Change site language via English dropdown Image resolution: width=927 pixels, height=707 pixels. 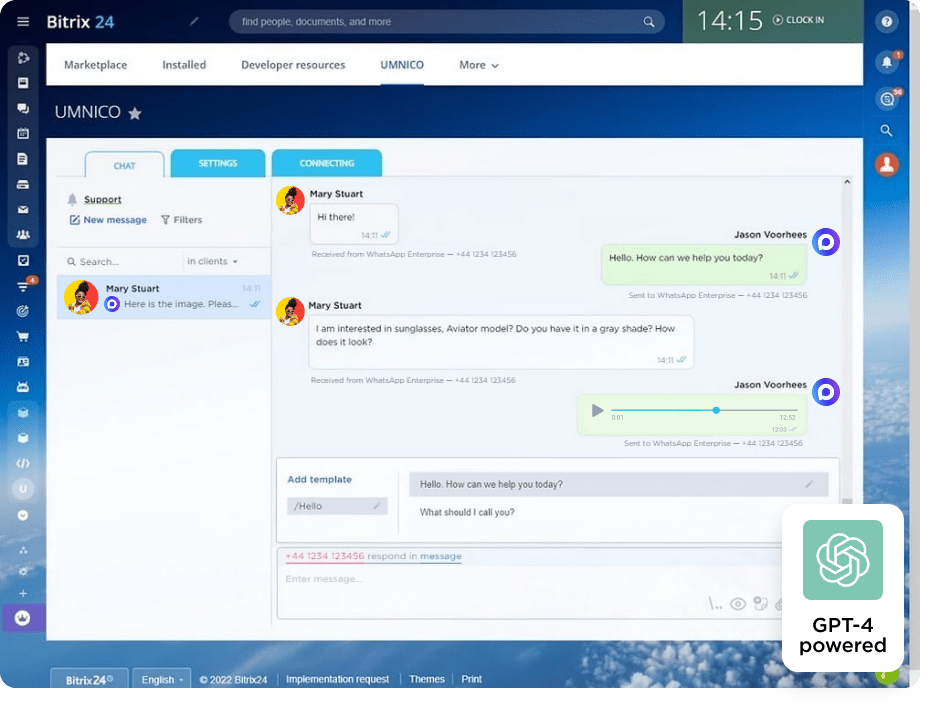click(x=161, y=679)
